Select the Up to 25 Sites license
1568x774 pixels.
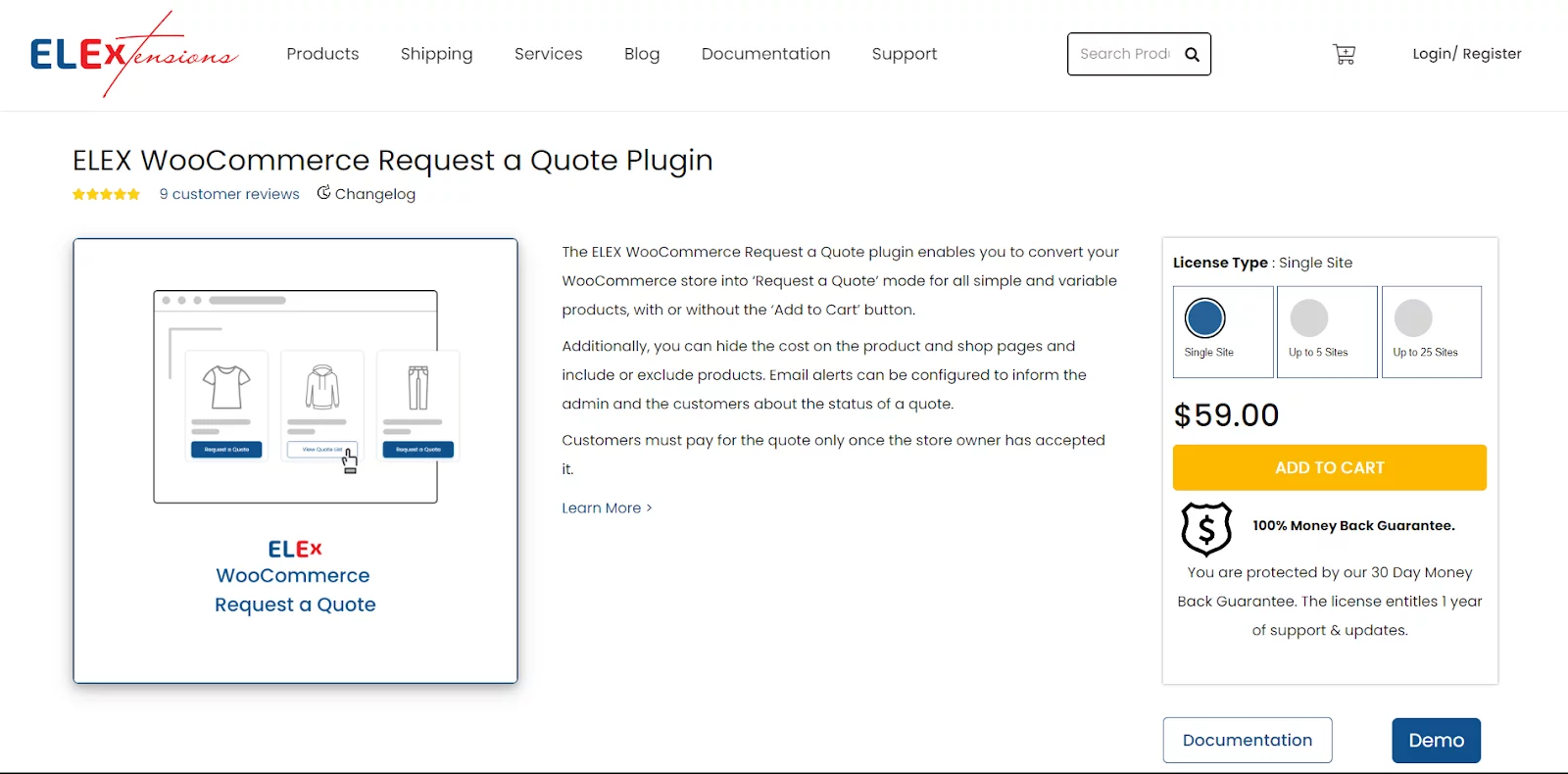coord(1432,332)
